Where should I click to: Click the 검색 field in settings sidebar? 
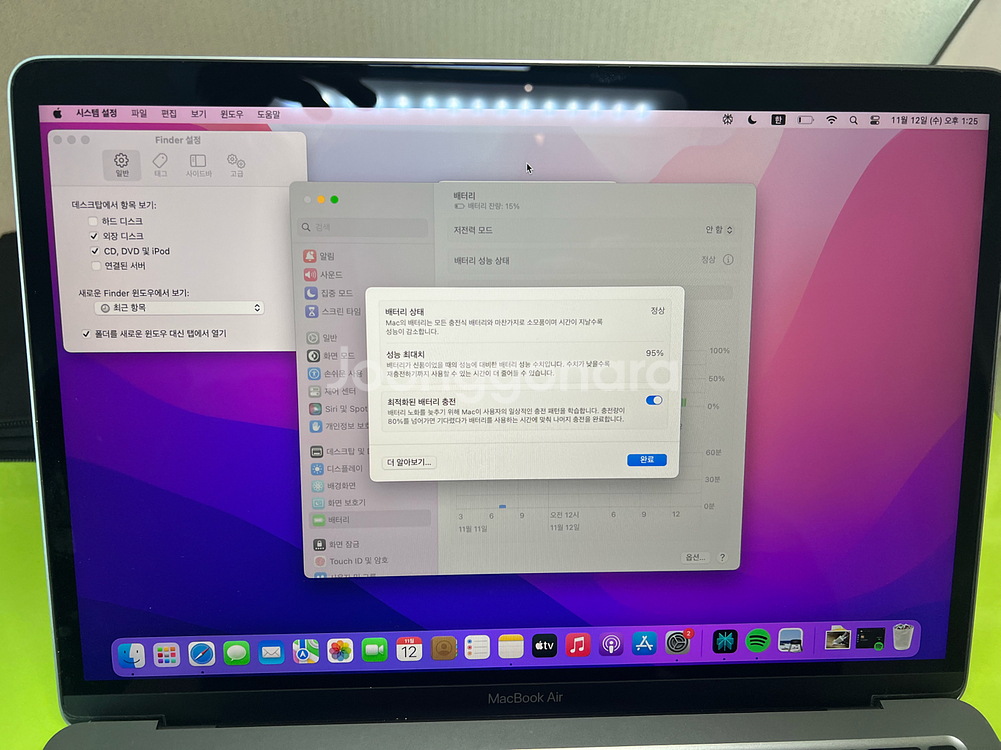366,227
